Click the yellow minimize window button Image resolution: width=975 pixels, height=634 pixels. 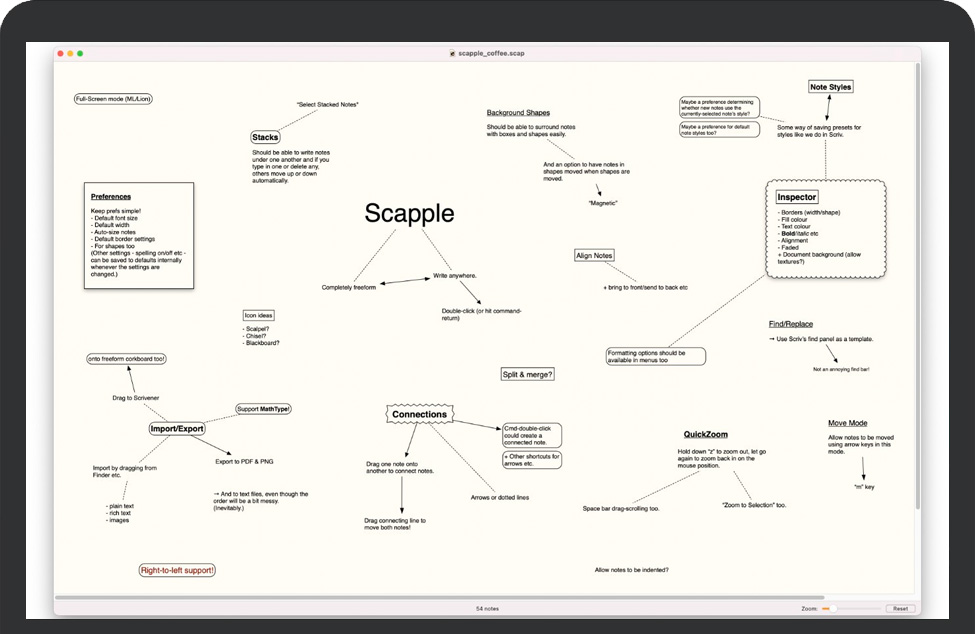tap(69, 53)
